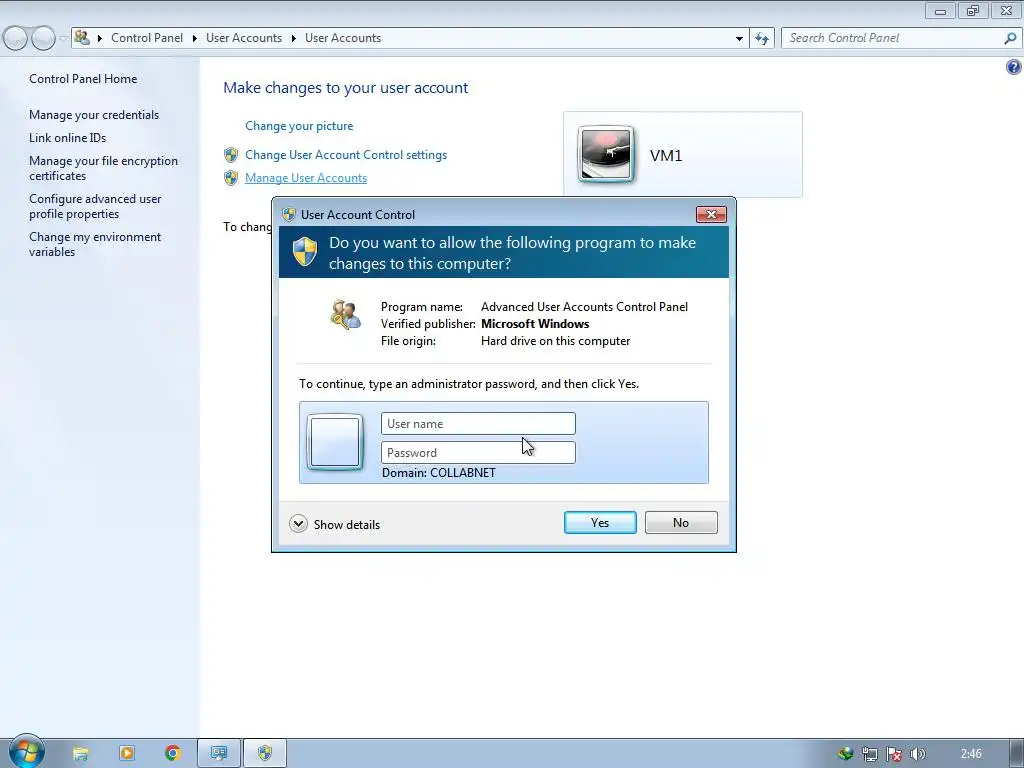The image size is (1024, 768).
Task: Open Manage your credentials
Action: click(94, 114)
